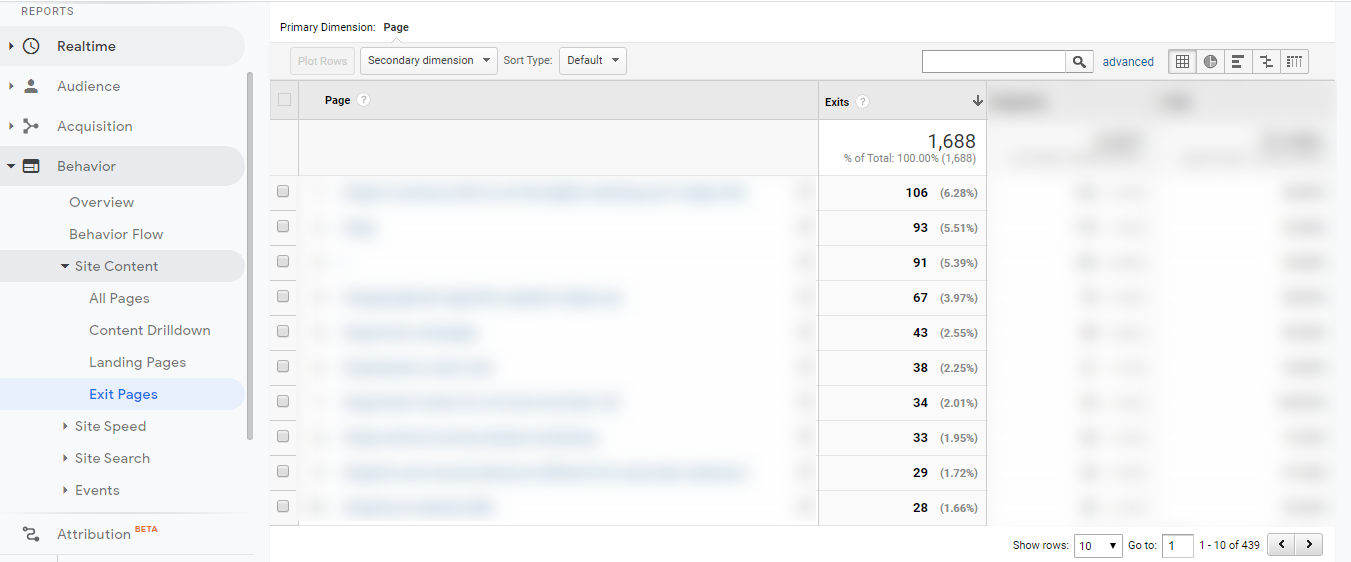
Task: Click the 1,688 total exits value
Action: tap(951, 141)
